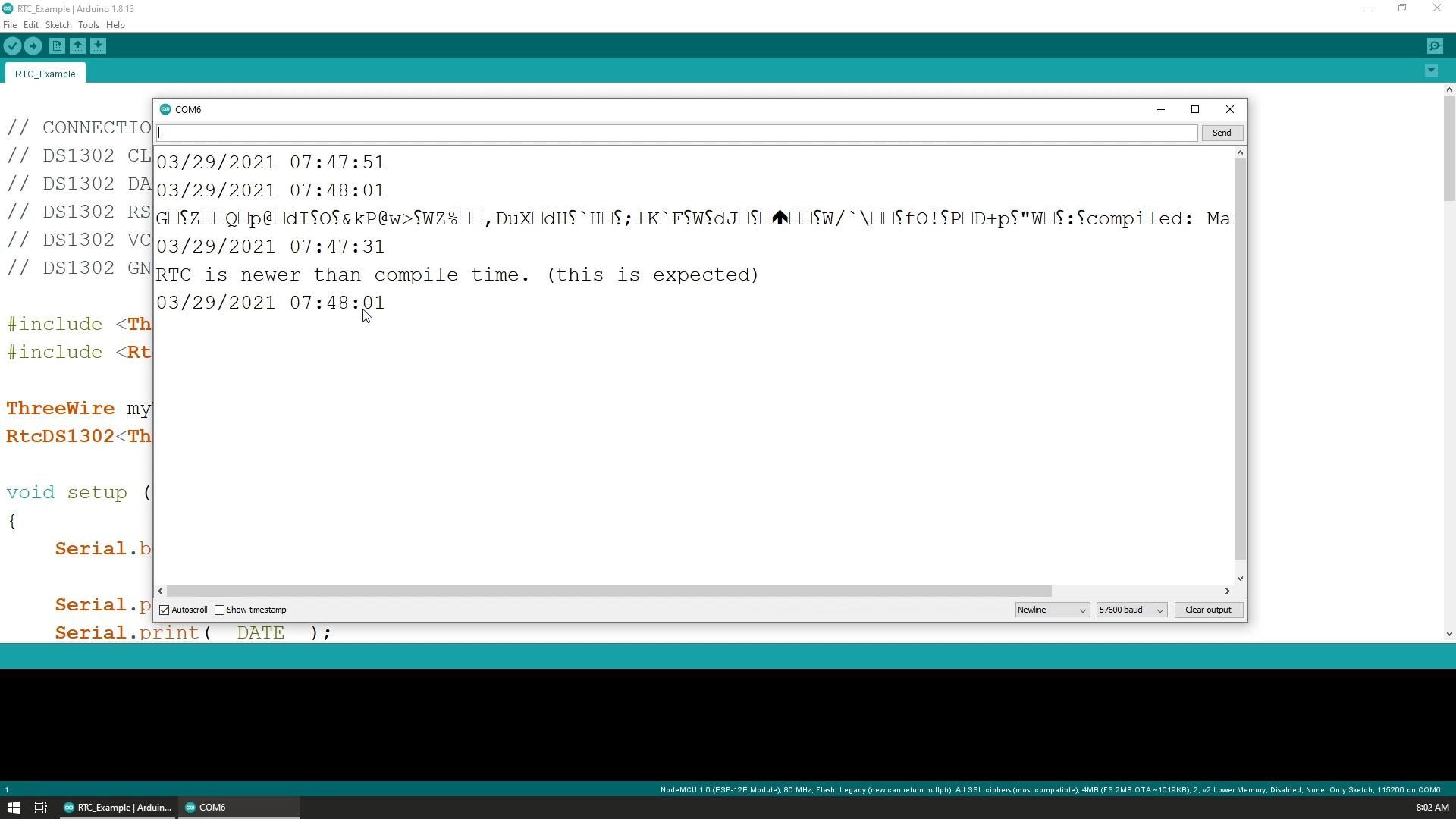1456x819 pixels.
Task: Click the Send button
Action: tap(1221, 133)
